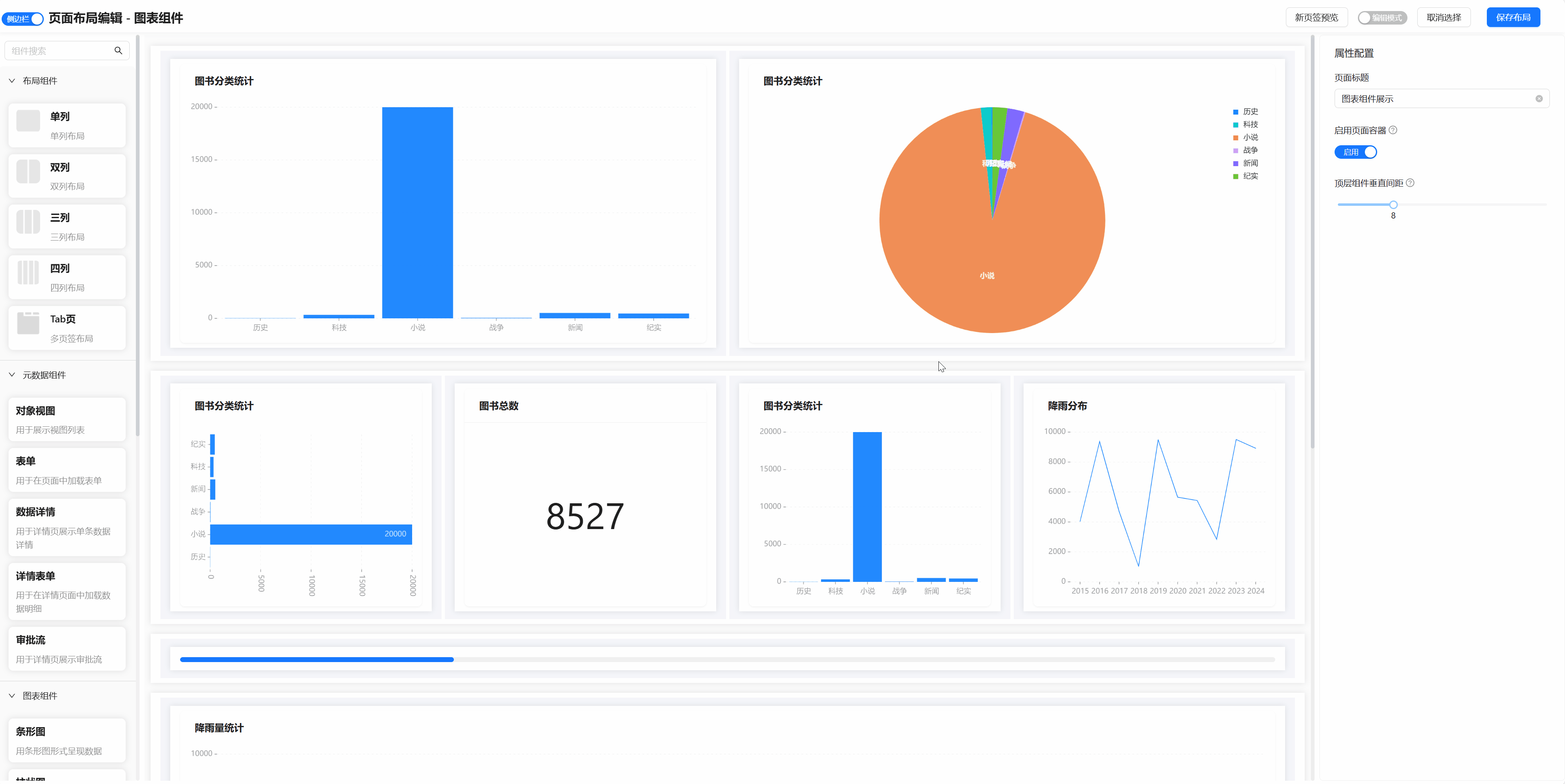Select the 条形图 chart component
This screenshot has width=1565, height=784.
(67, 740)
